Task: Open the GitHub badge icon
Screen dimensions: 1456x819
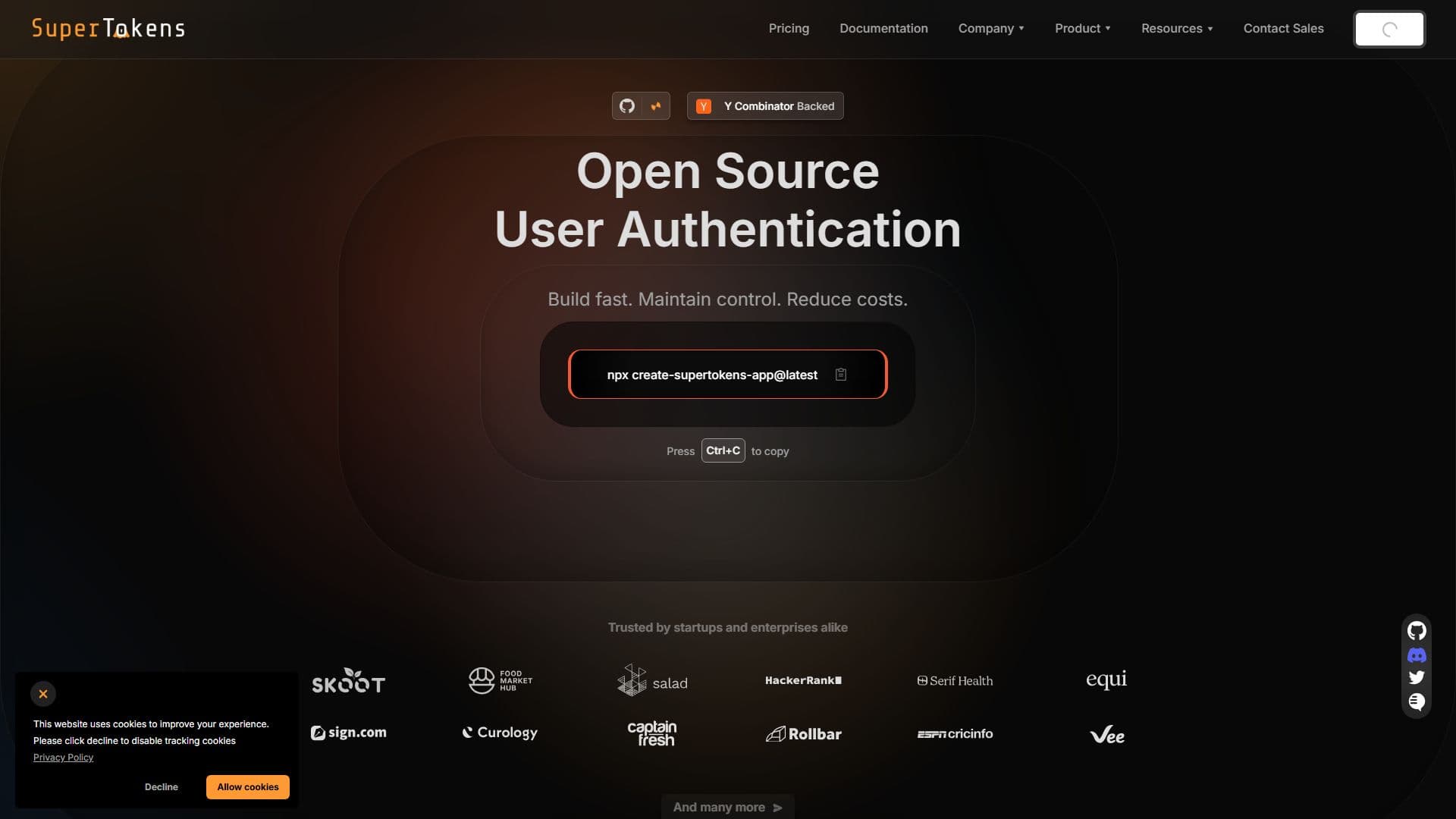Action: click(627, 106)
